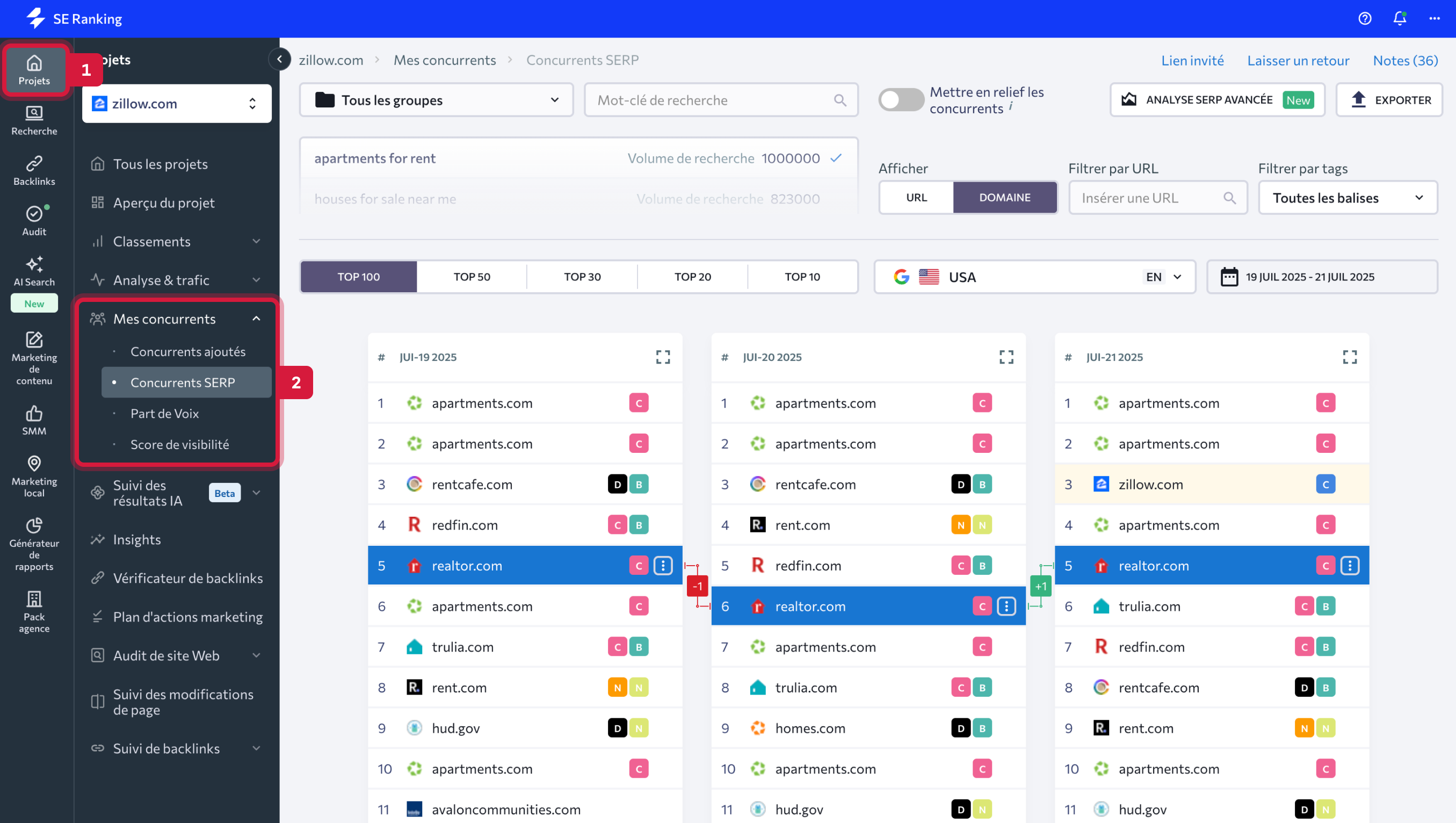Expand the JUI-19 2025 column to fullscreen
1456x823 pixels.
point(663,357)
